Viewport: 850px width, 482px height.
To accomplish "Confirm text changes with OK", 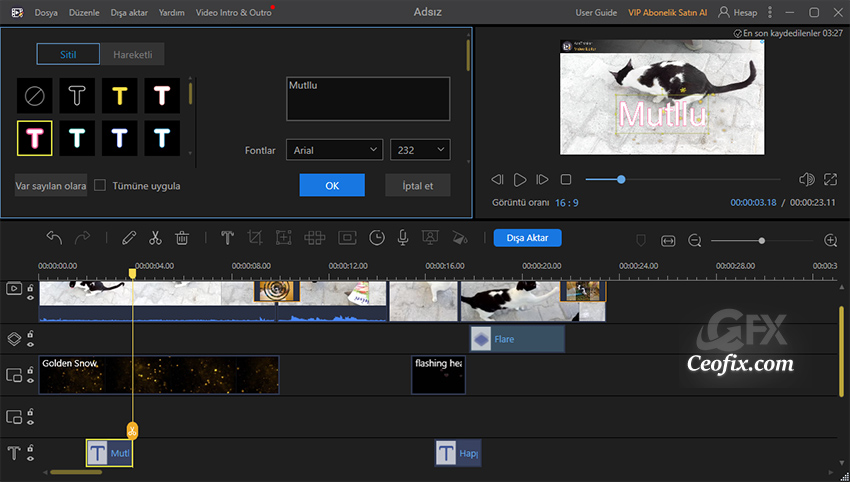I will tap(332, 185).
